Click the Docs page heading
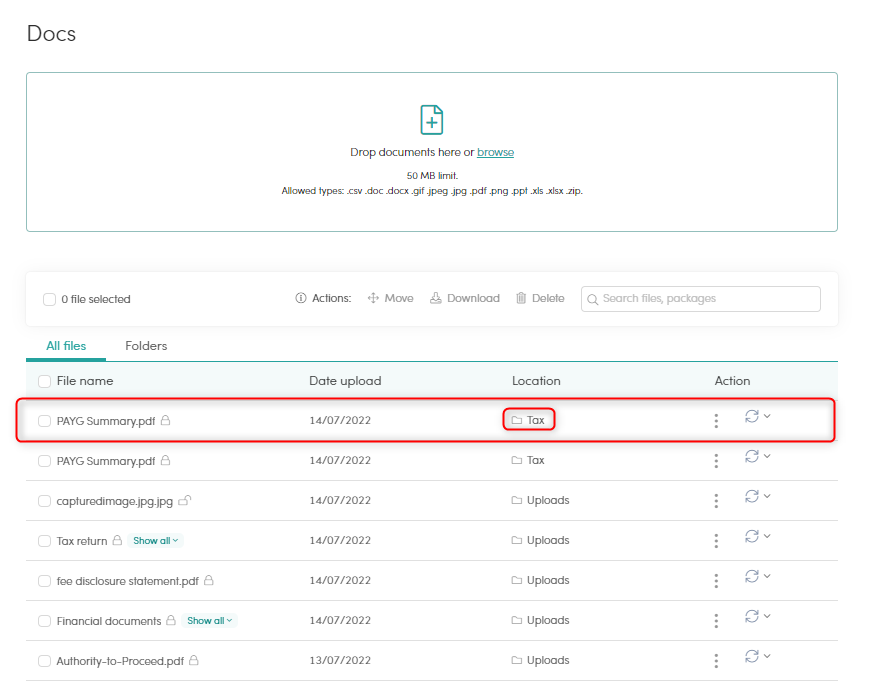870x681 pixels. [51, 33]
